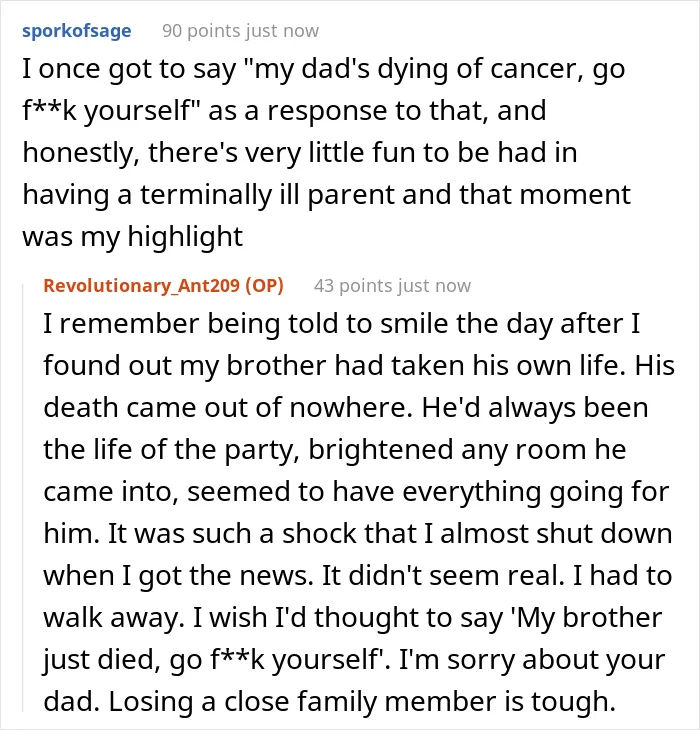Open the sporkofsage user profile

(x=77, y=31)
